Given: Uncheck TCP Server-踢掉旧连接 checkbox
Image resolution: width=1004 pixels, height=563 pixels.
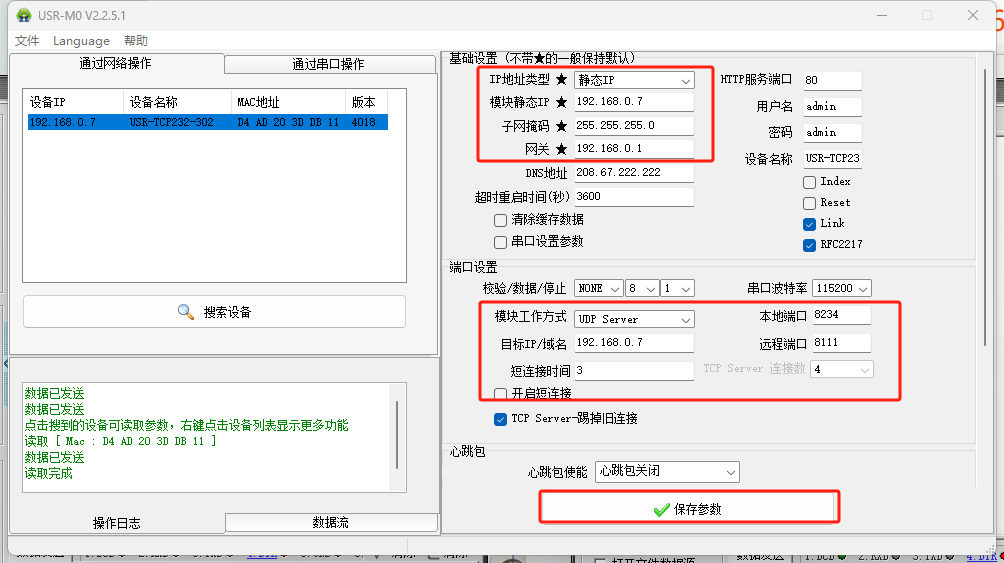Looking at the screenshot, I should (x=501, y=420).
